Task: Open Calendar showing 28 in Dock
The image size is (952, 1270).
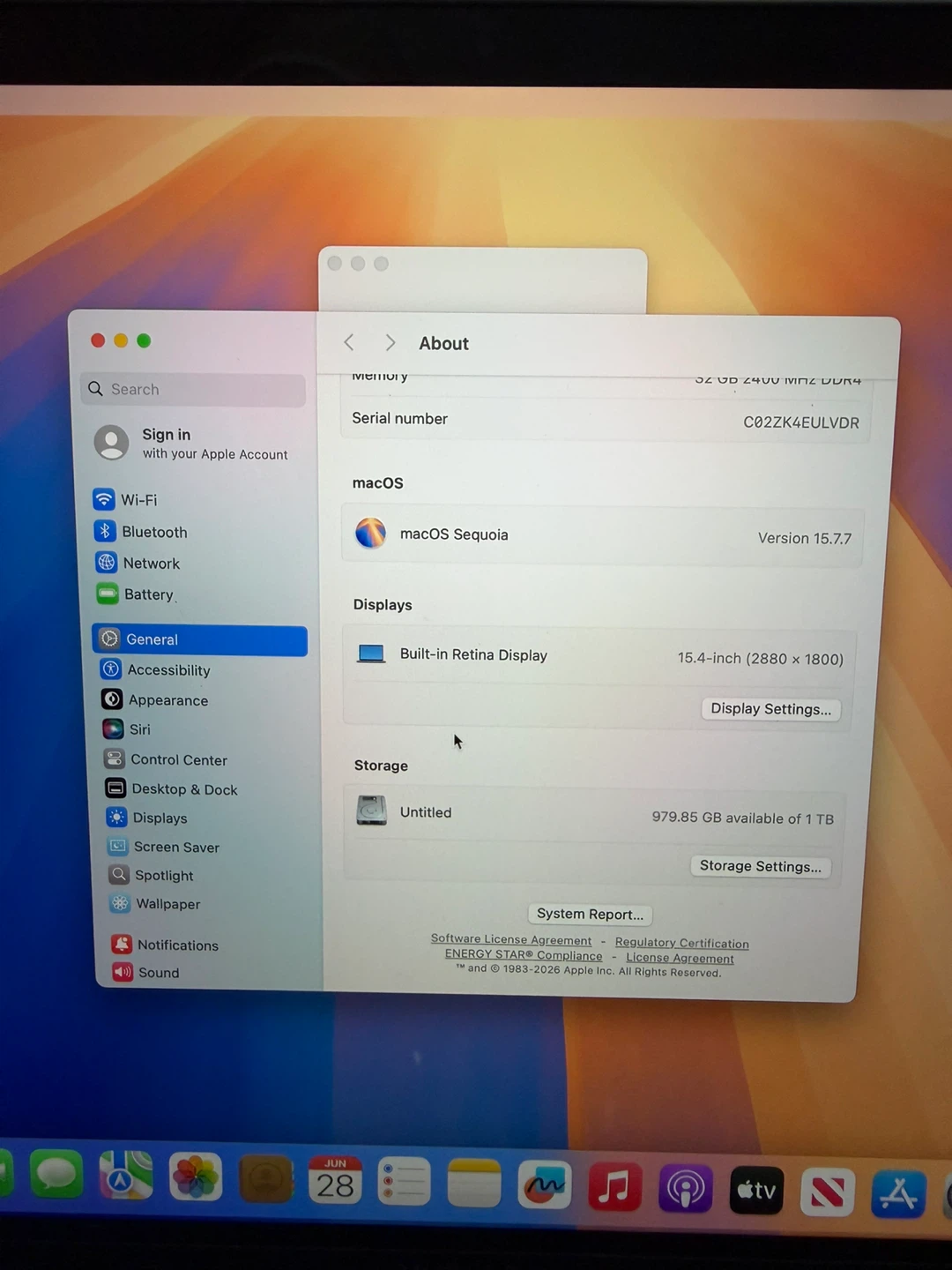Action: [x=335, y=1180]
